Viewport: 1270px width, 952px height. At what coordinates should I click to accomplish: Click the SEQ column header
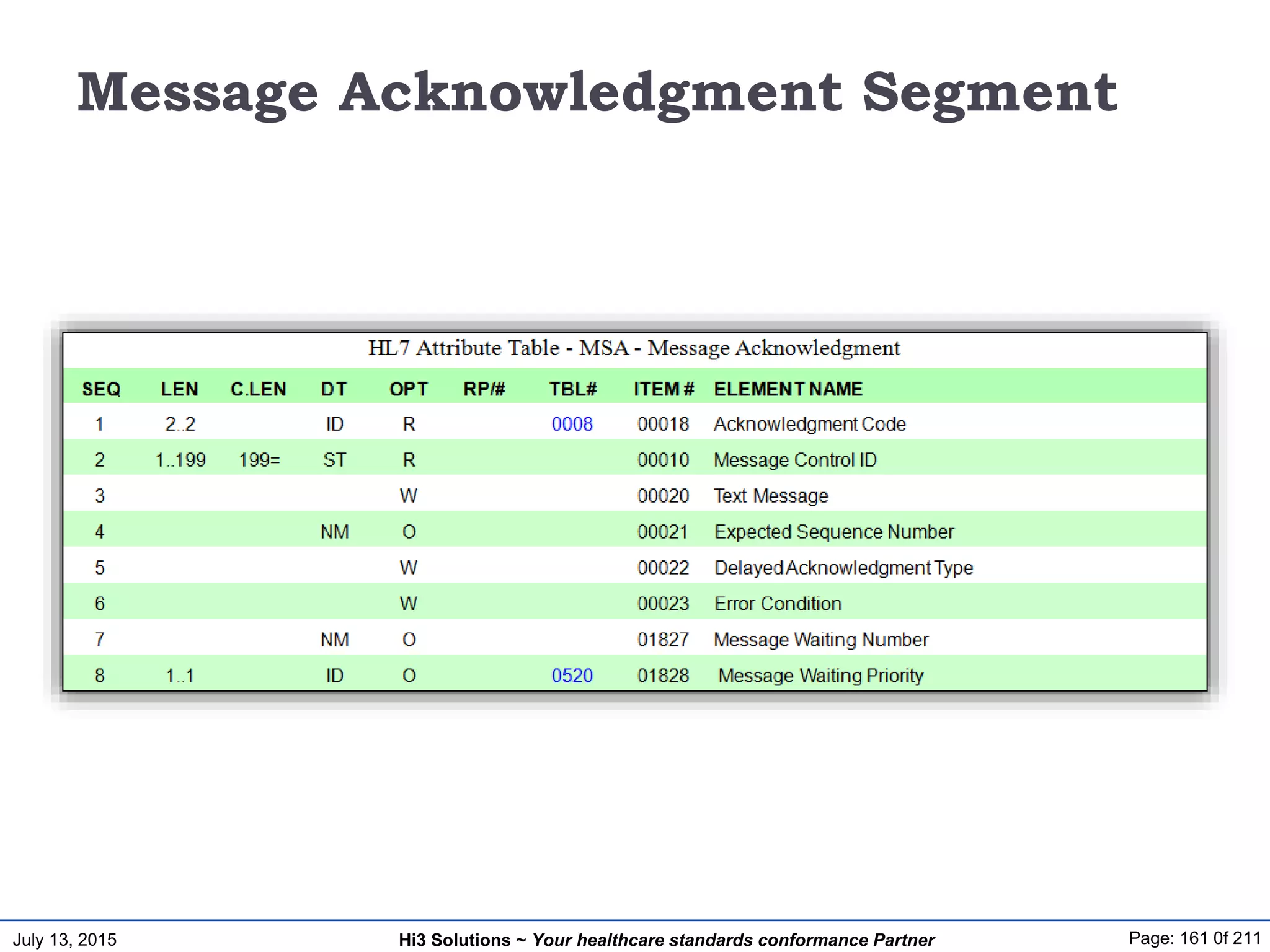(101, 389)
